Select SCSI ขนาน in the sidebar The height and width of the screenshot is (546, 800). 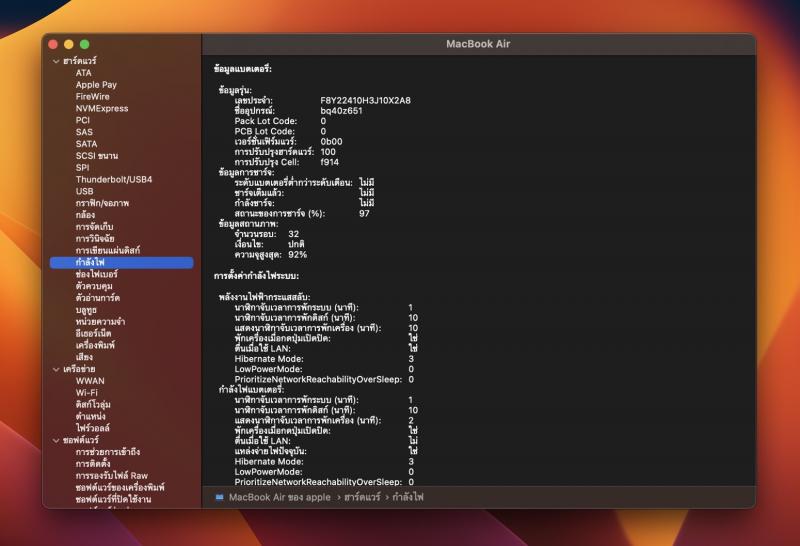[x=96, y=156]
